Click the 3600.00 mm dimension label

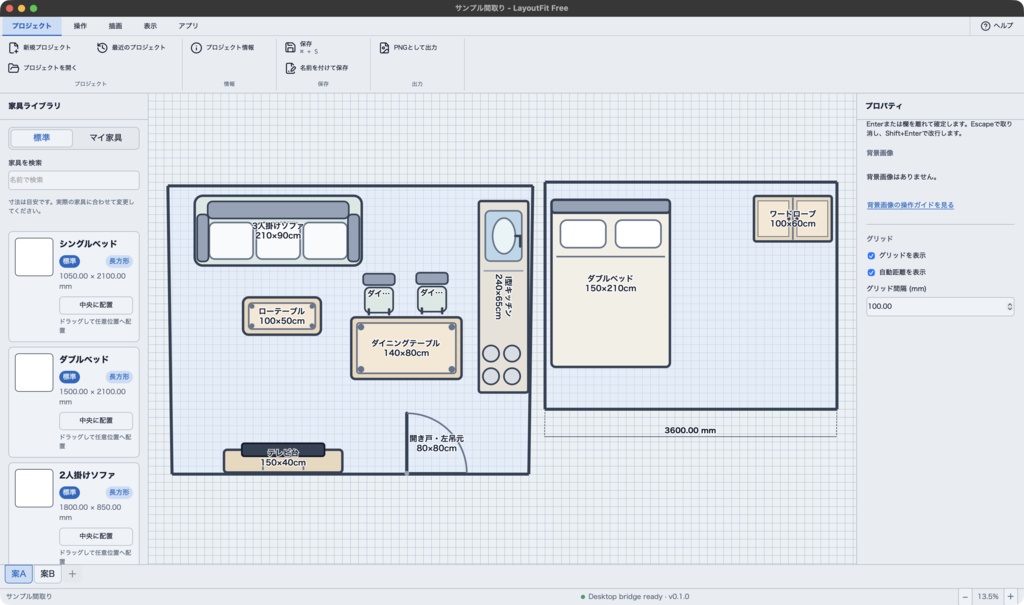(690, 431)
